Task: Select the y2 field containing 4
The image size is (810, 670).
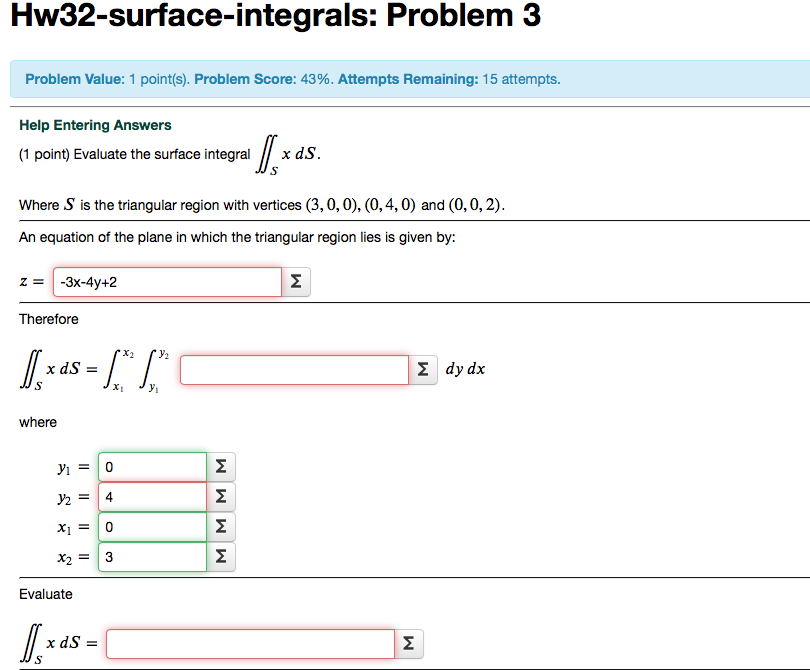Action: tap(151, 496)
